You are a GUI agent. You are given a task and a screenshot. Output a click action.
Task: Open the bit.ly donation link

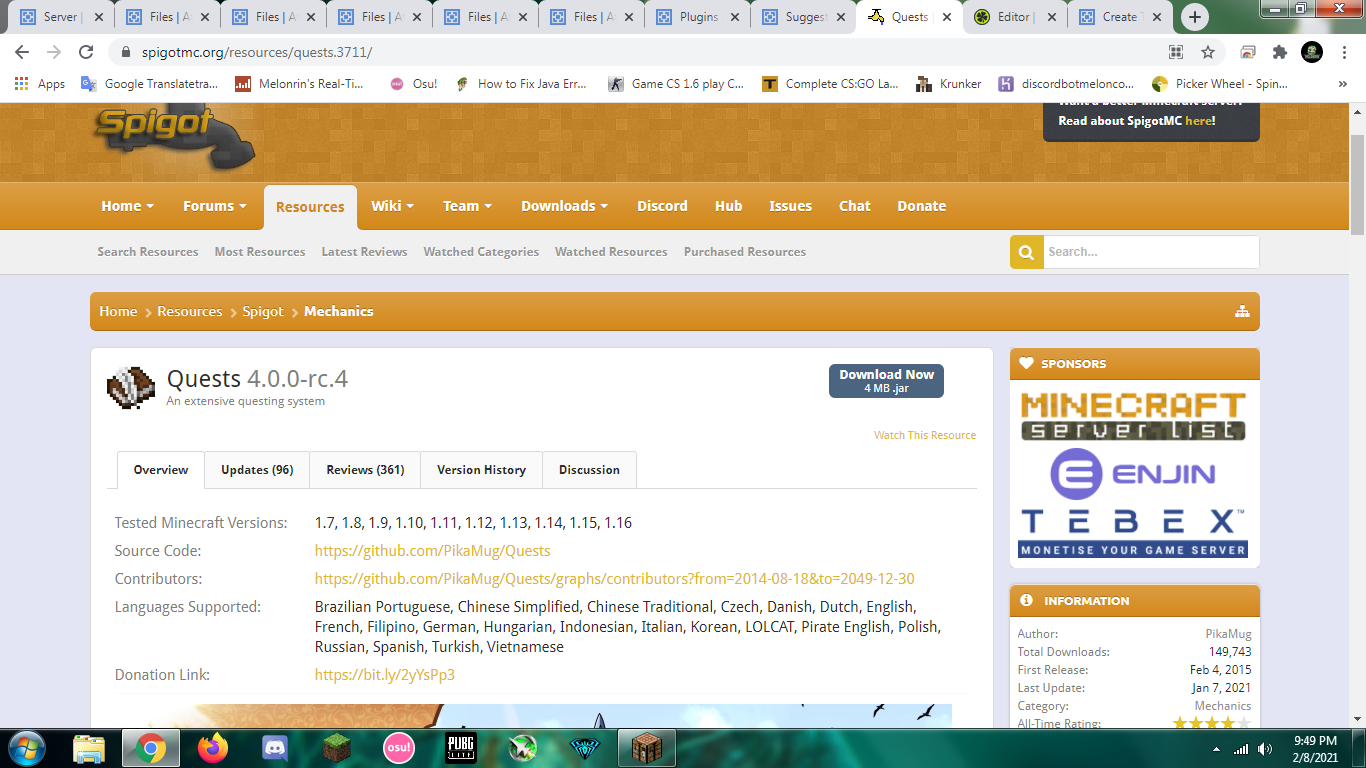[x=385, y=675]
